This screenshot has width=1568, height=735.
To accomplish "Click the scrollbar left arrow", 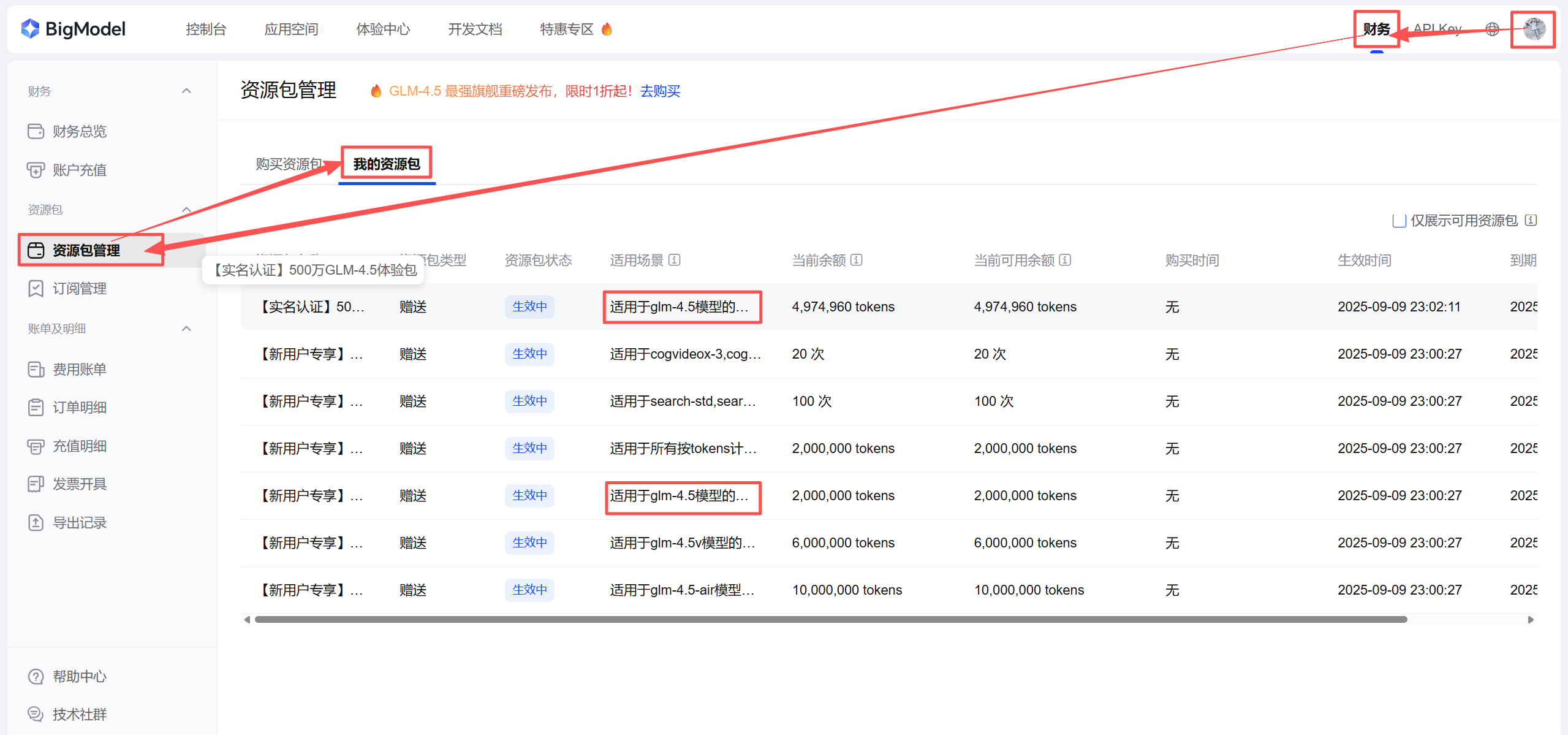I will 247,619.
